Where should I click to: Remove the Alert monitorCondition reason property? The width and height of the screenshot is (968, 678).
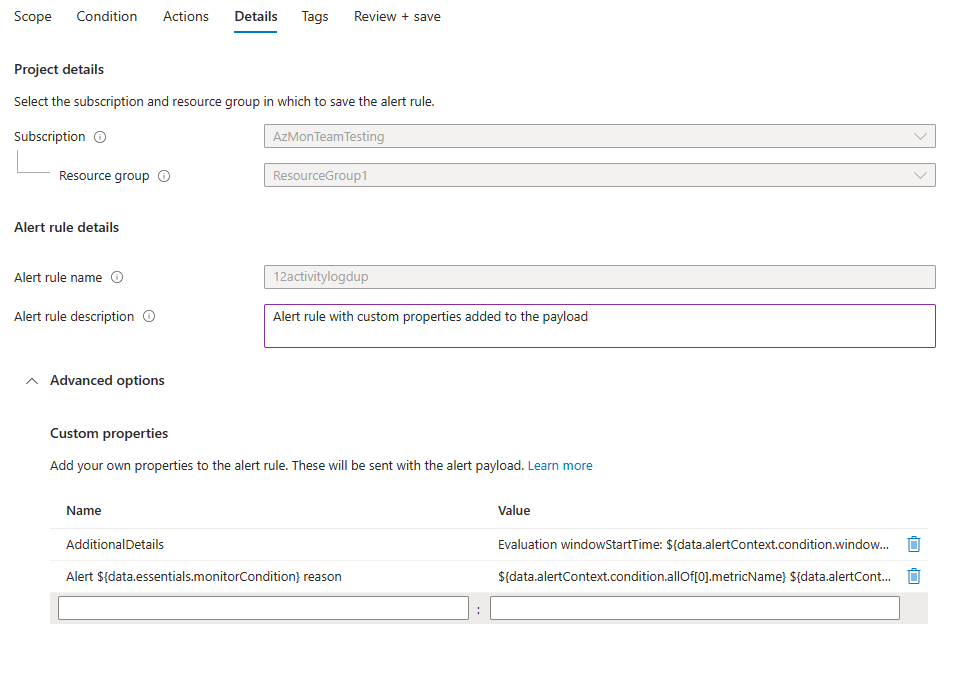(913, 576)
